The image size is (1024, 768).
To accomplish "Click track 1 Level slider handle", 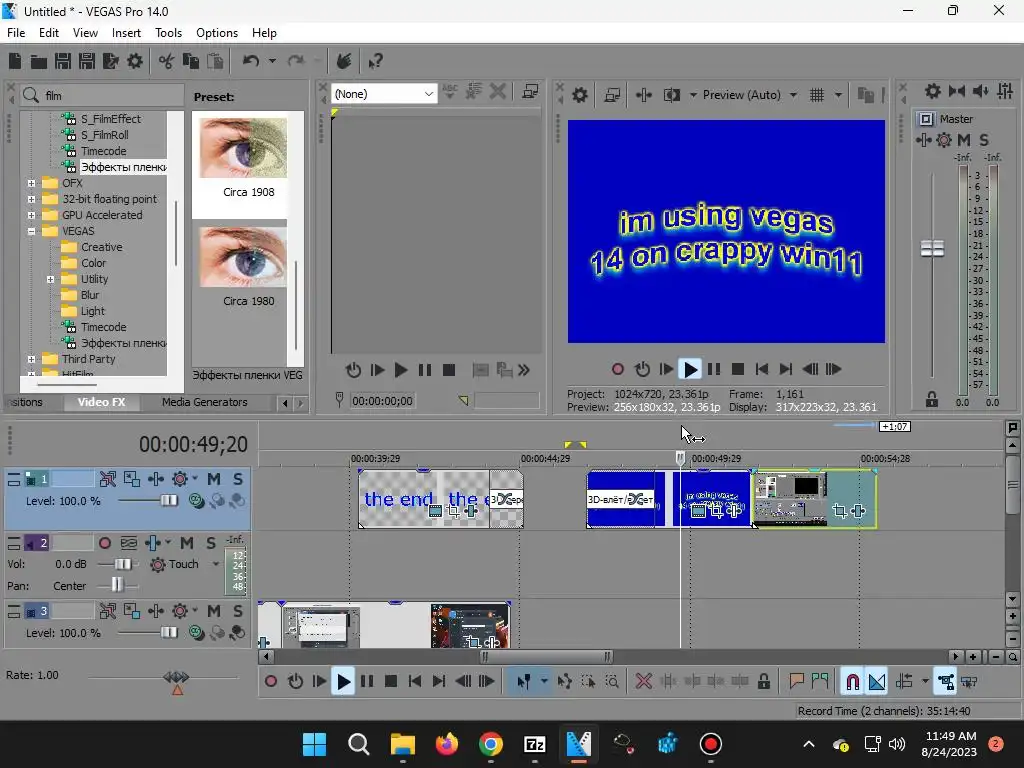I will [x=168, y=501].
